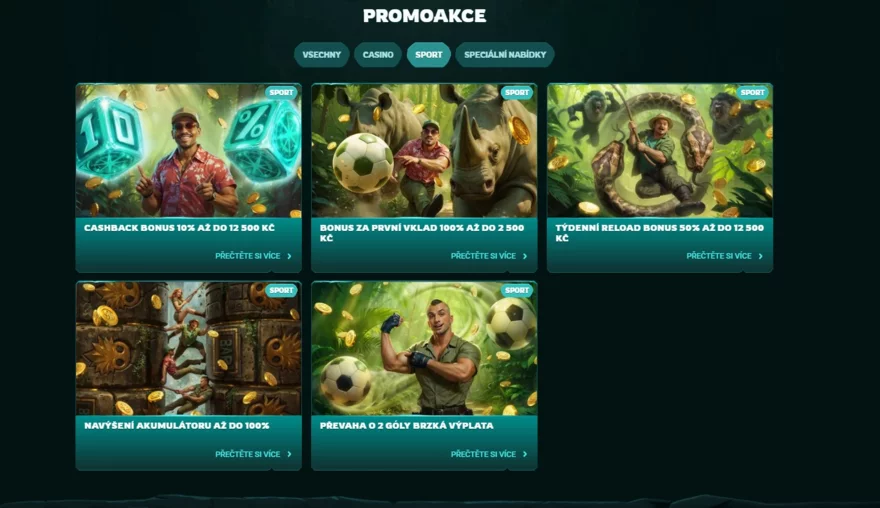Open the 2-goal lead early payout image
Image resolution: width=880 pixels, height=508 pixels.
(424, 348)
